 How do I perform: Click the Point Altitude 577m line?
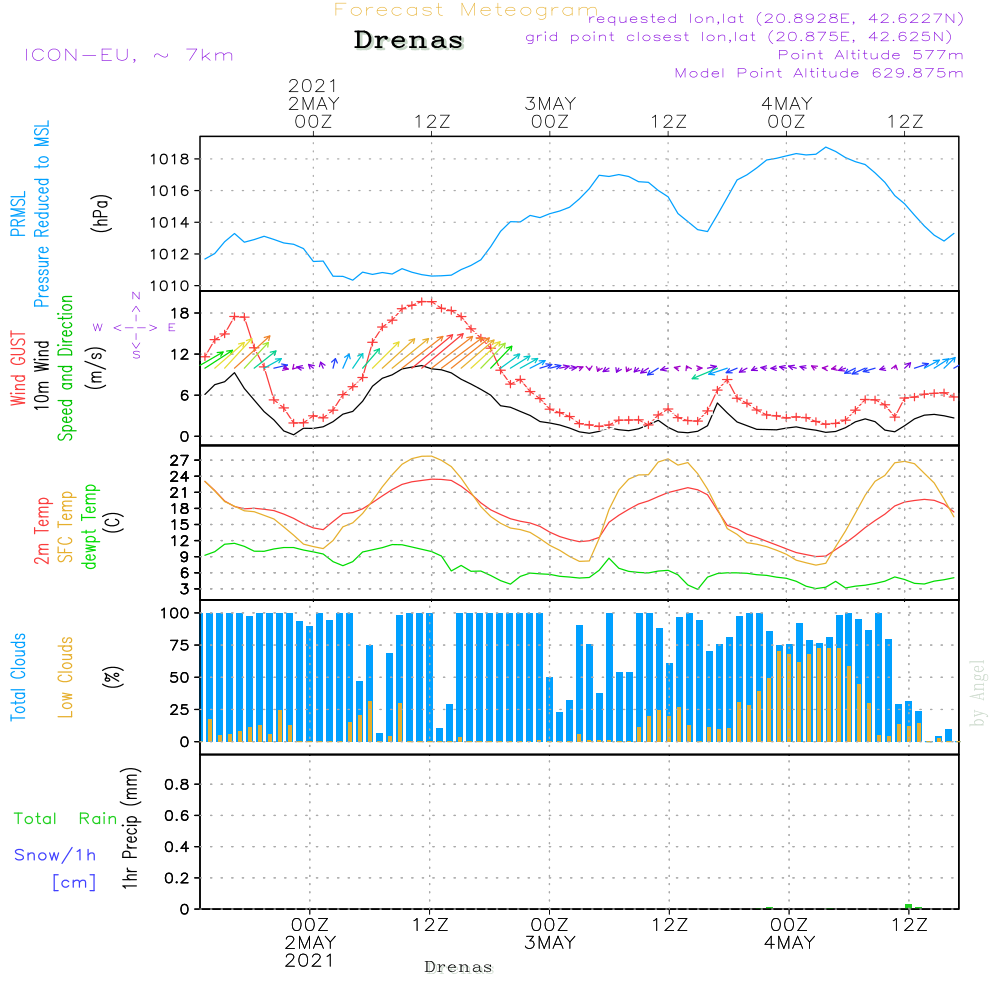[x=870, y=55]
